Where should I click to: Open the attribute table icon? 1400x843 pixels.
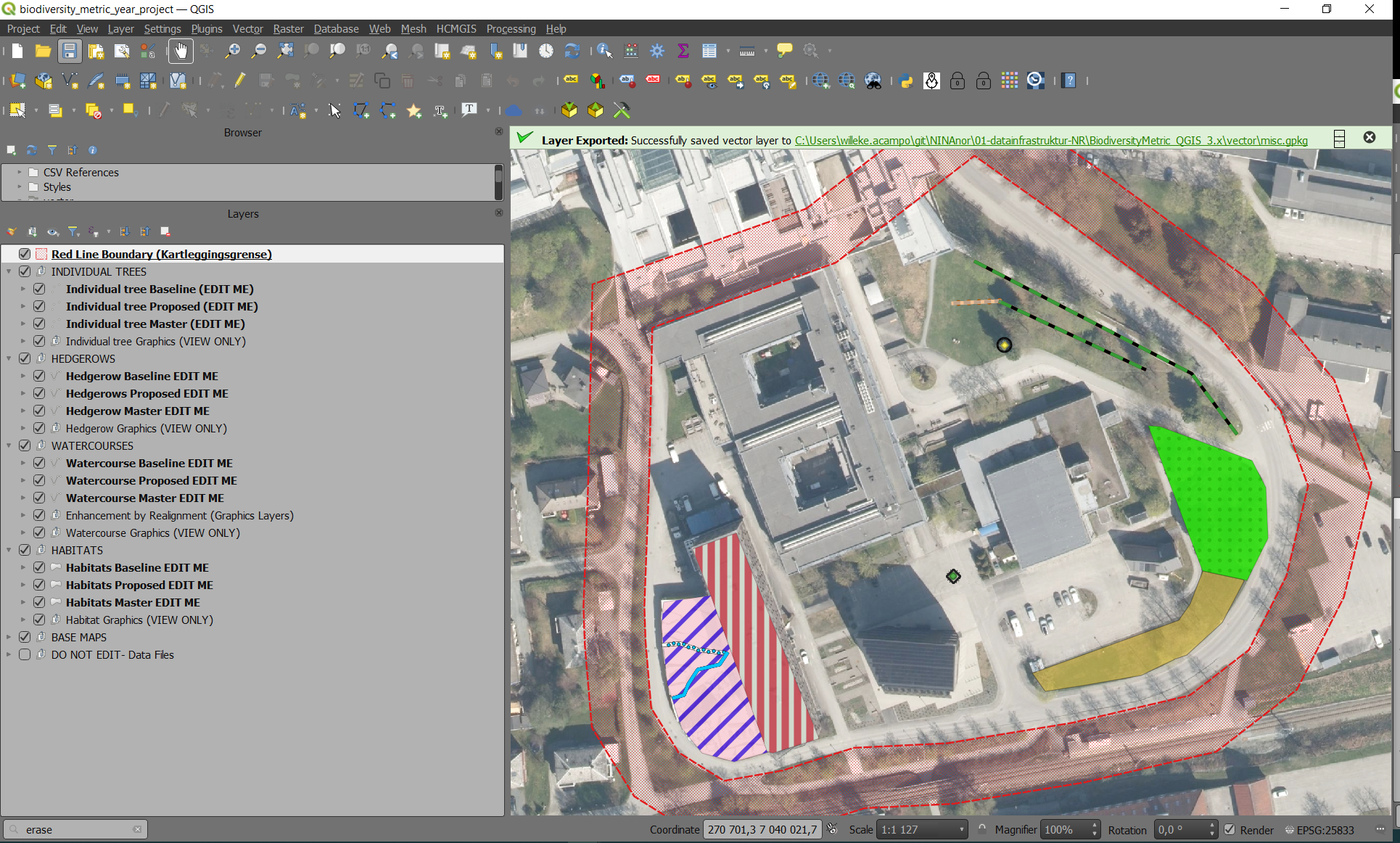709,51
